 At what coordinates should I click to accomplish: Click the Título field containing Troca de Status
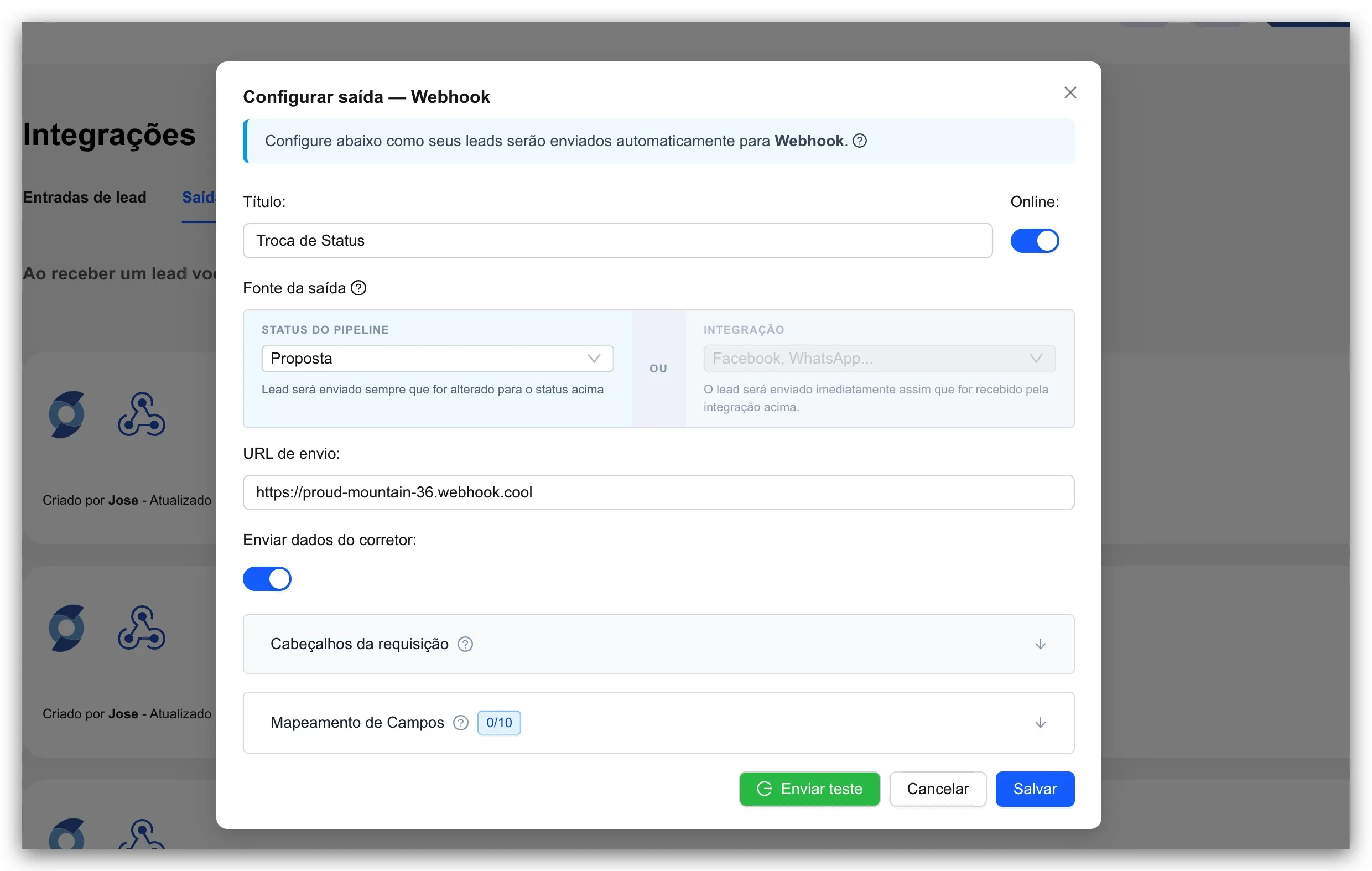point(617,241)
